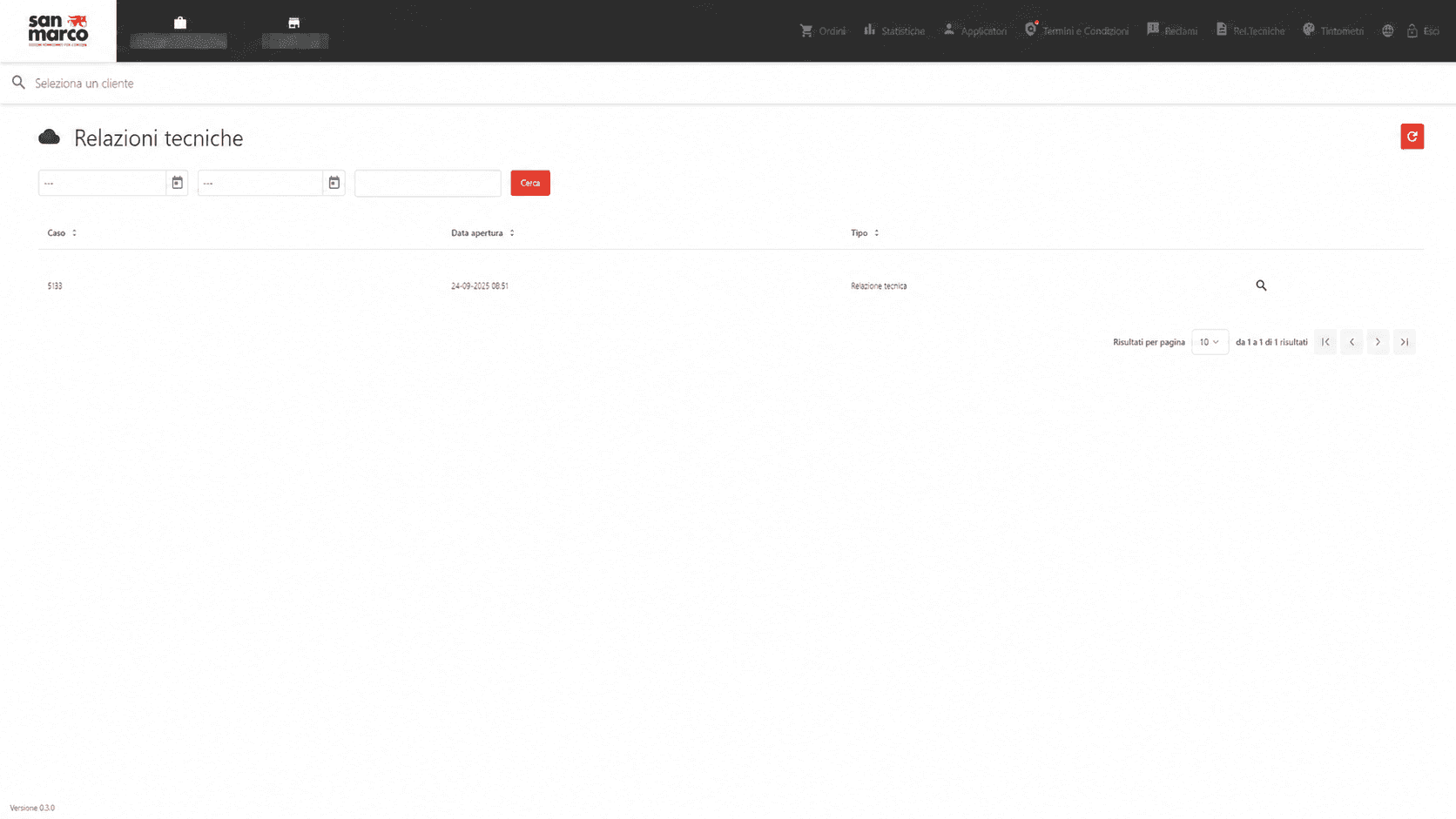Image resolution: width=1456 pixels, height=819 pixels.
Task: Click case number 5133
Action: [55, 285]
